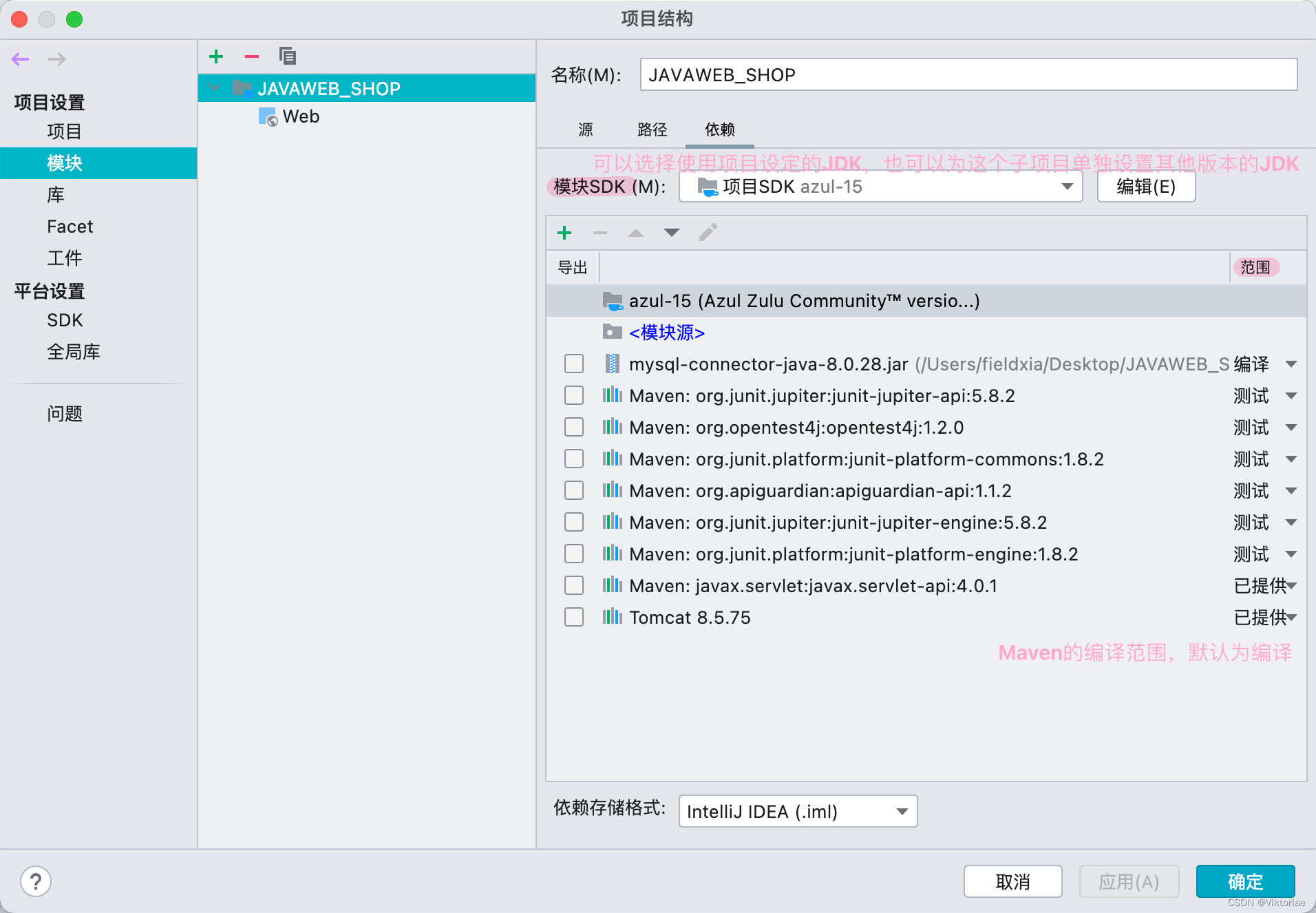Click the Tomcat 8.5.75 library icon
The height and width of the screenshot is (913, 1316).
pyautogui.click(x=613, y=617)
